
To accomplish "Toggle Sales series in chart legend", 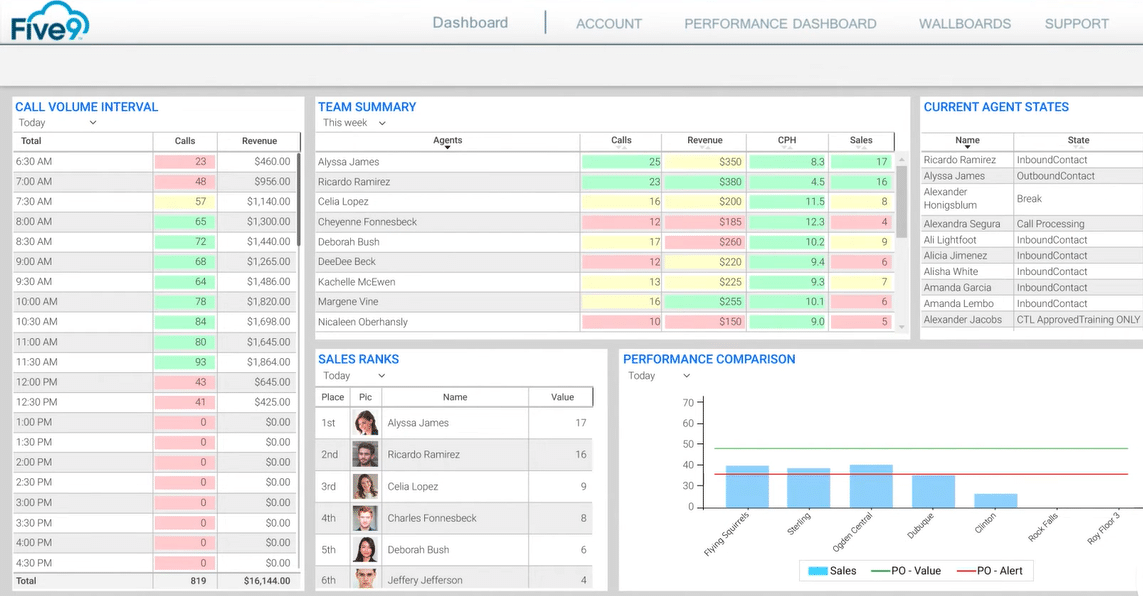I will click(832, 571).
